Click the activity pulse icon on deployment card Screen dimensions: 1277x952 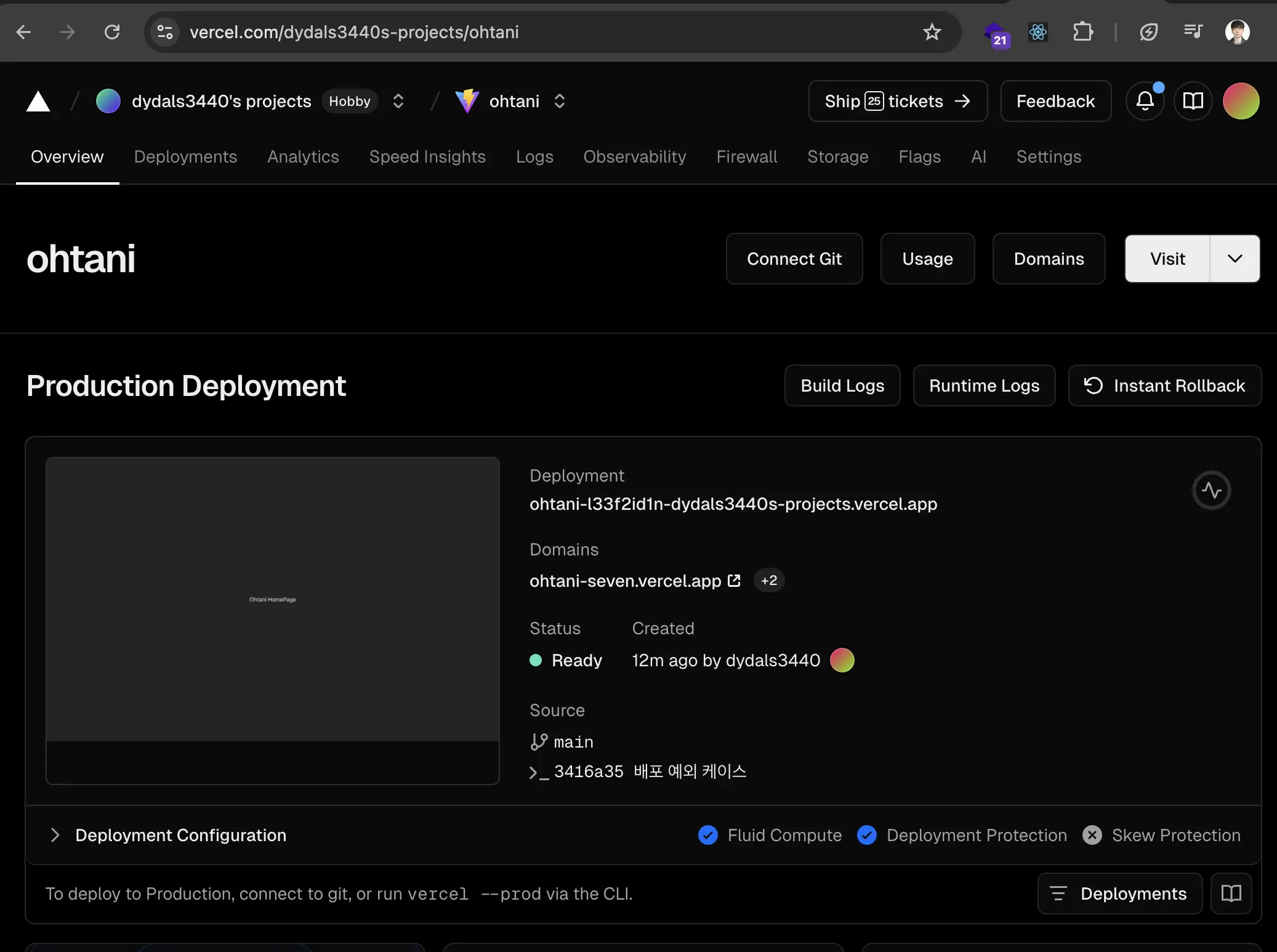pyautogui.click(x=1211, y=490)
